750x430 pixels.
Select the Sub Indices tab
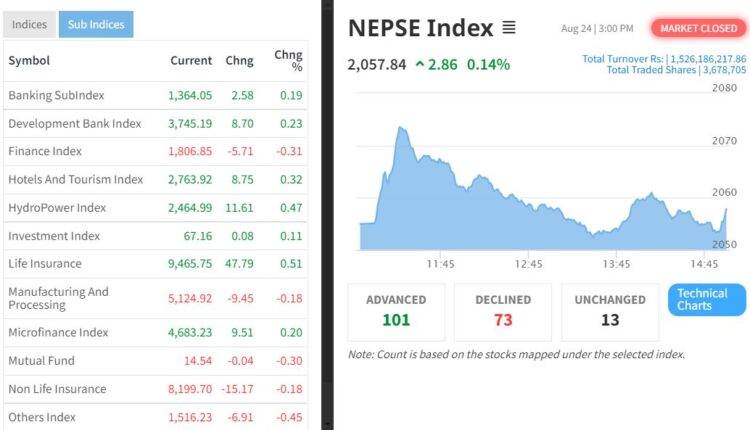point(96,24)
